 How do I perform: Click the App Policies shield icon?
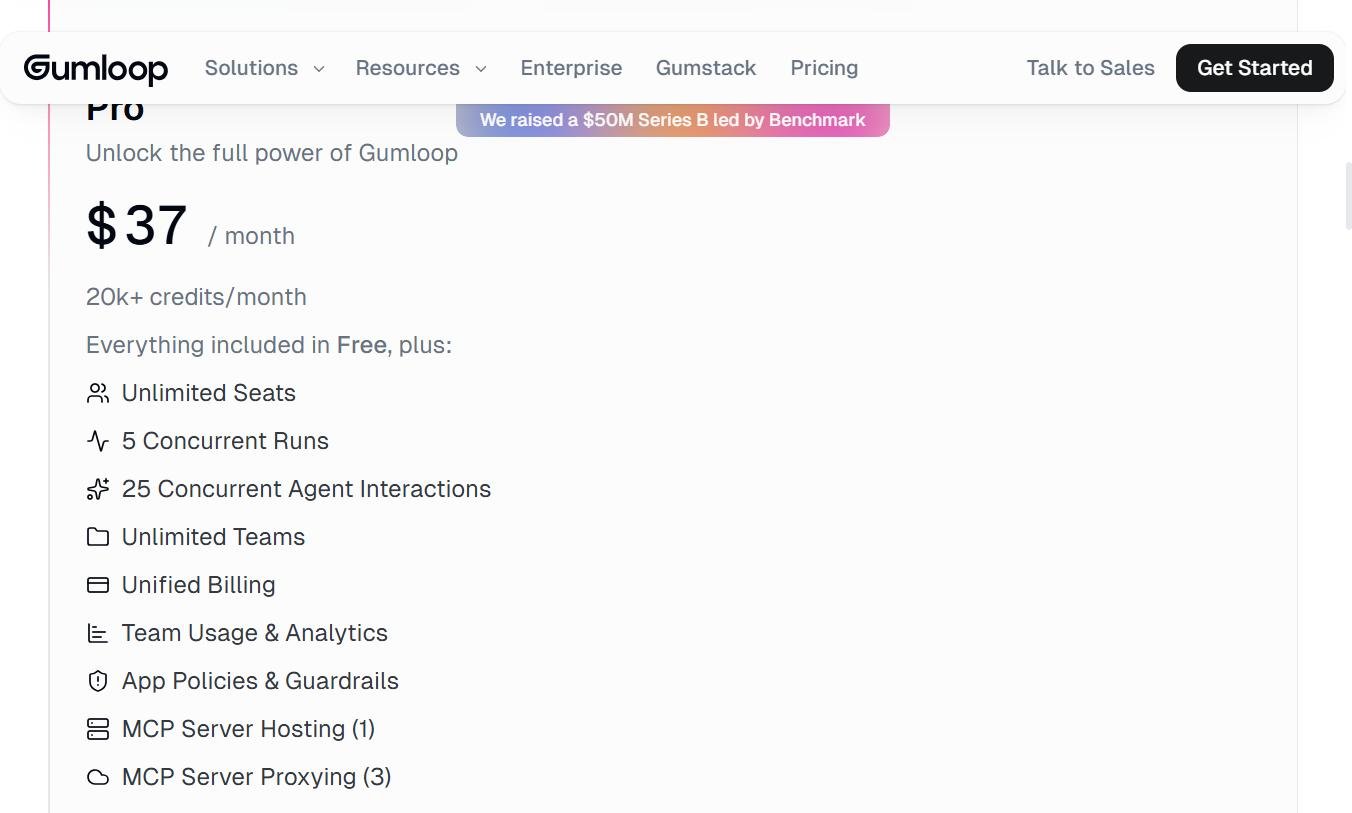pos(98,681)
